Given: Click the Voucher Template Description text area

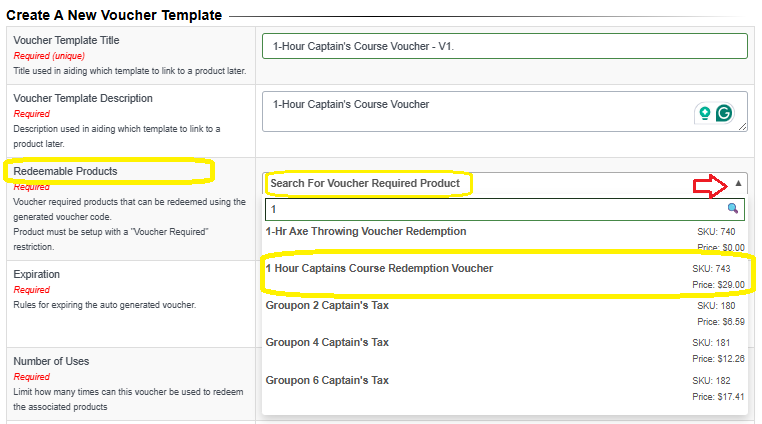Looking at the screenshot, I should tap(504, 111).
